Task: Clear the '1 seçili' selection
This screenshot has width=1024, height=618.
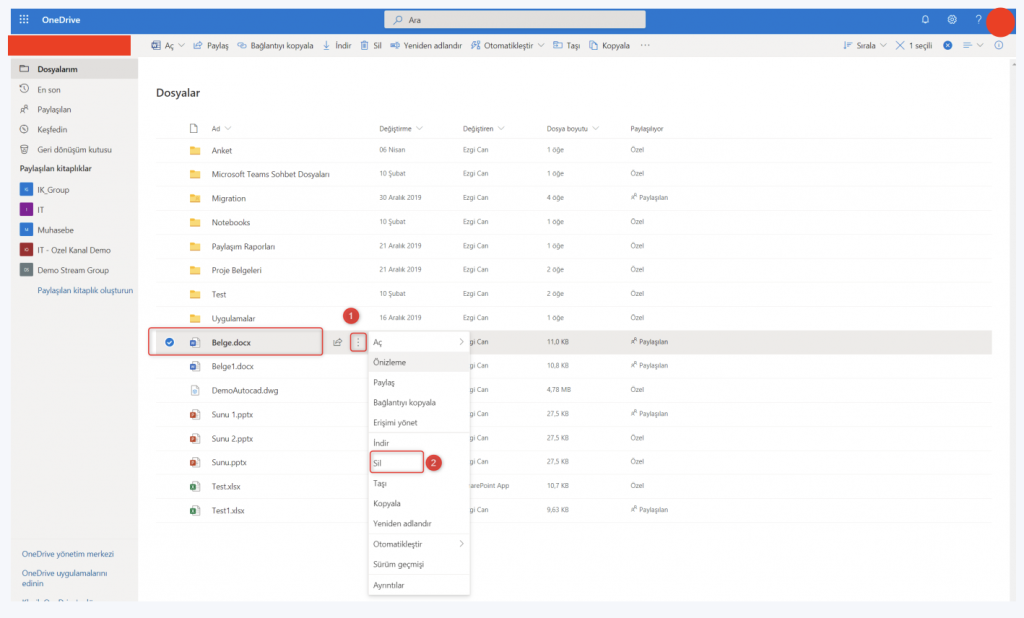Action: tap(900, 45)
